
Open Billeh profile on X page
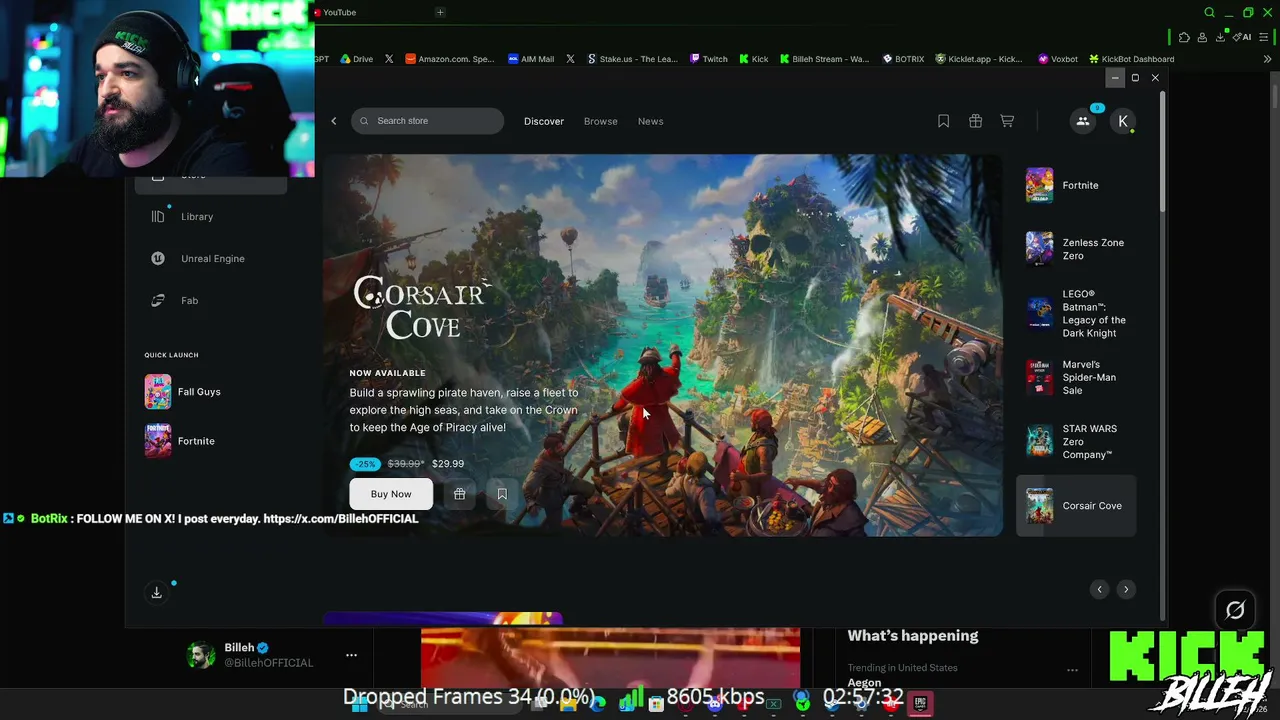tap(251, 655)
